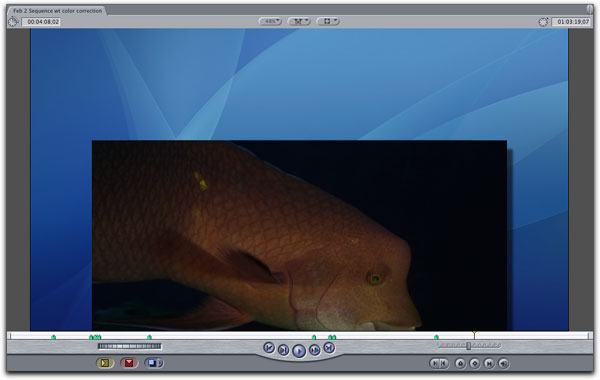The width and height of the screenshot is (600, 380).
Task: Click the diamond Add Keyframe button
Action: tap(474, 363)
